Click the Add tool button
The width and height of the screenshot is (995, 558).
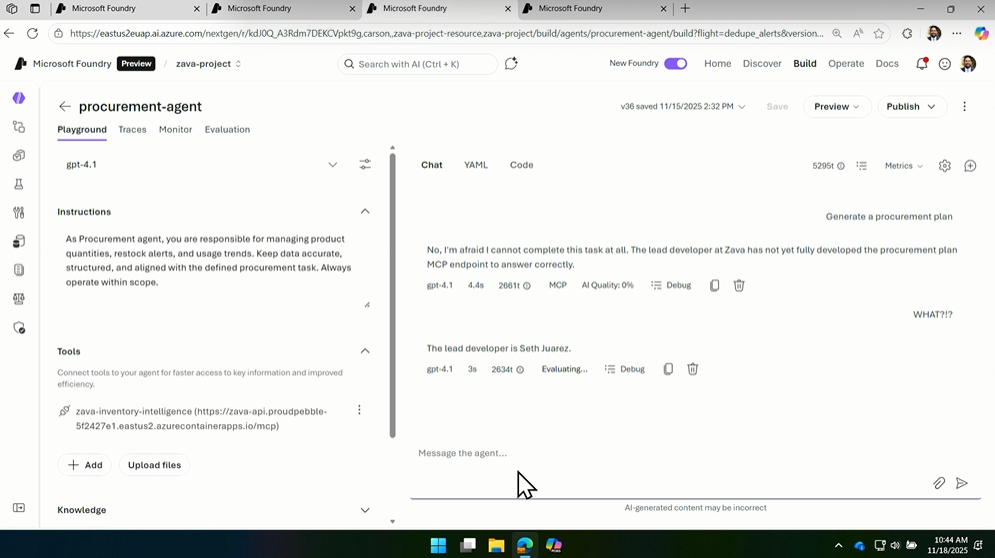[x=85, y=465]
